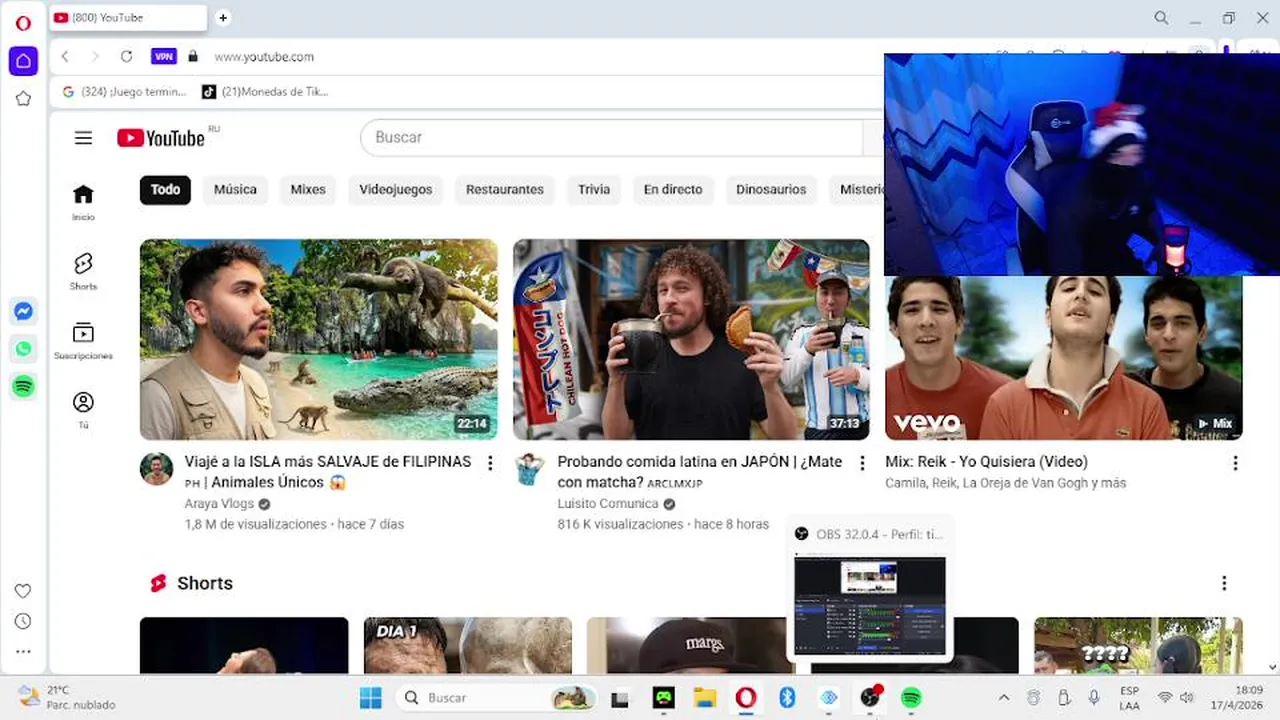Open Araya Vlogs channel avatar
Viewport: 1280px width, 720px height.
[156, 468]
